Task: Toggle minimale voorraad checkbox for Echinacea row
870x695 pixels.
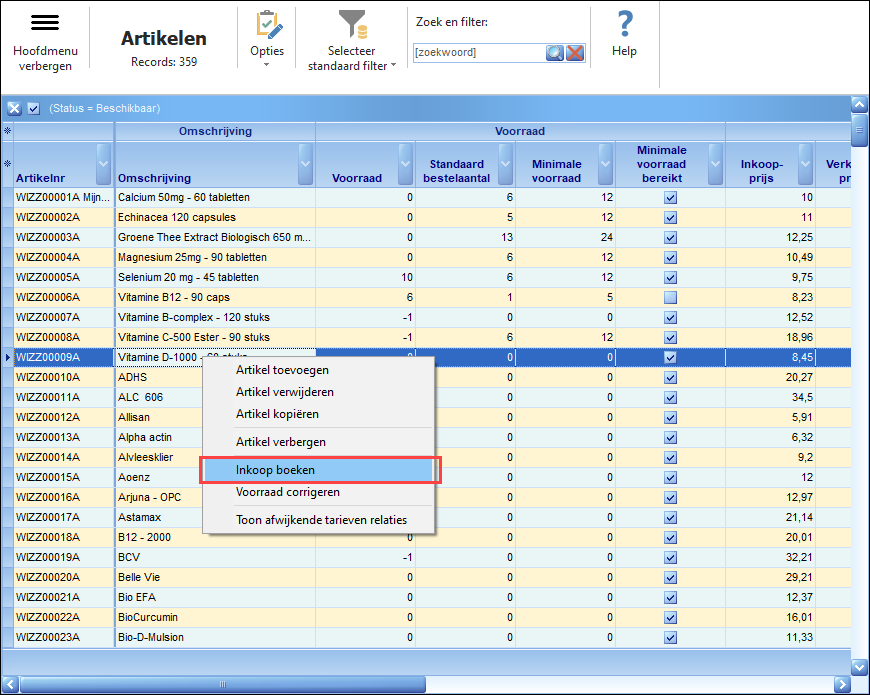Action: click(670, 217)
